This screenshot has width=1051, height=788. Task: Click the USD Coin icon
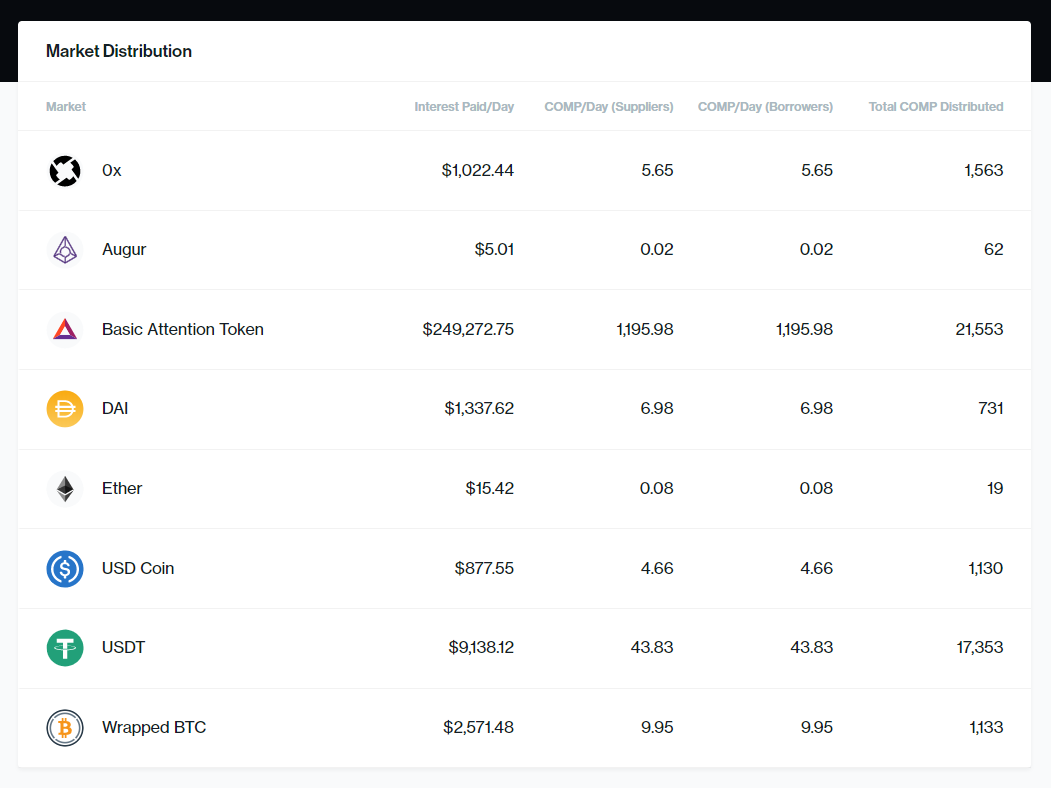(x=65, y=568)
